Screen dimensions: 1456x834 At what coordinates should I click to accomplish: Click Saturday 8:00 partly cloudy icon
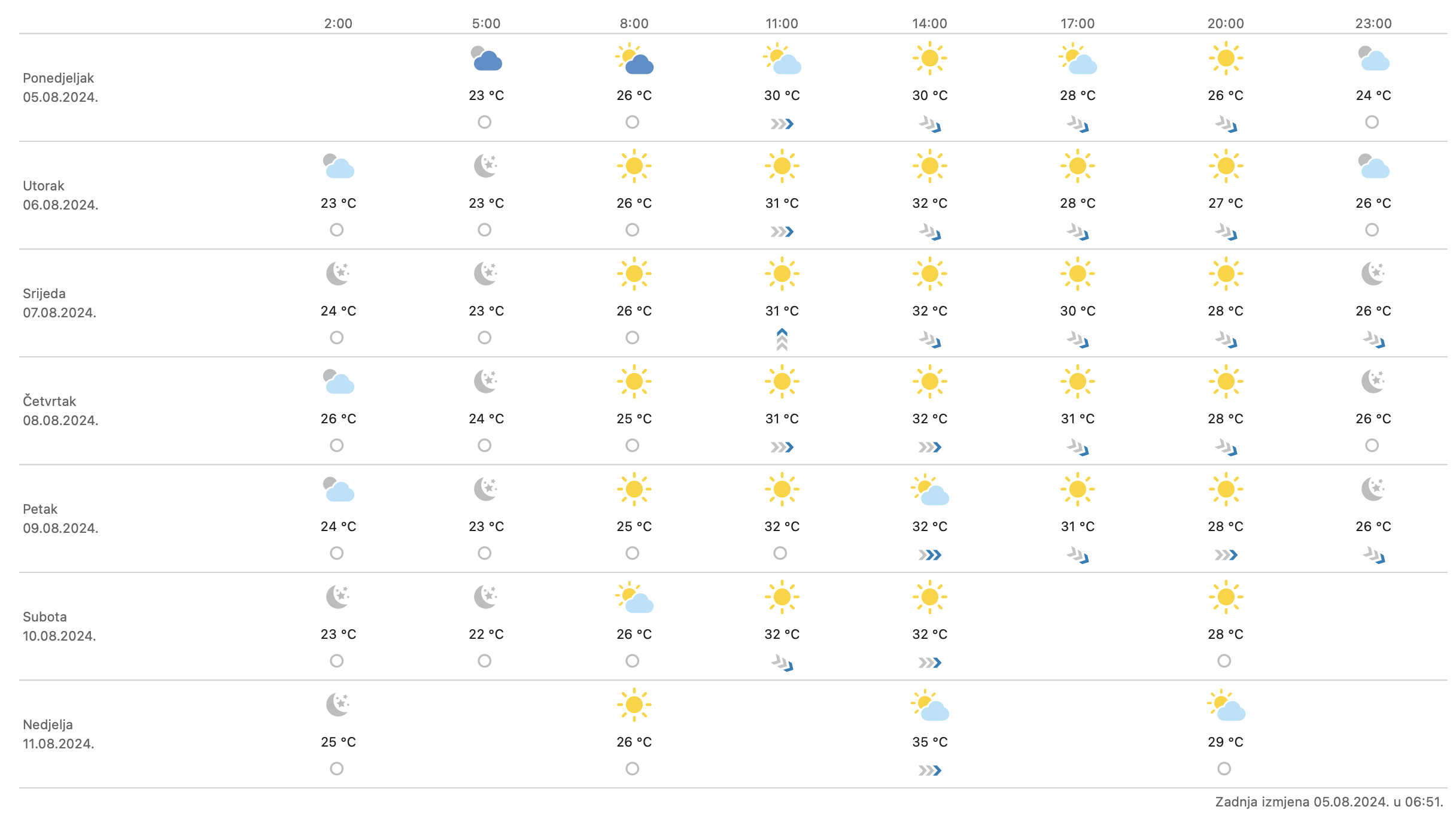(x=634, y=598)
